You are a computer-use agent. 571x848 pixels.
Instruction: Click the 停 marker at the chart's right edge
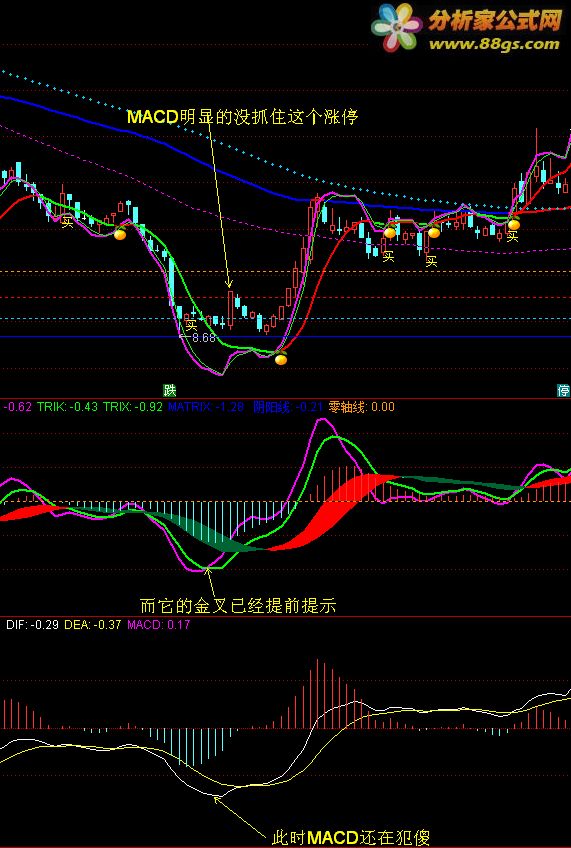[564, 390]
